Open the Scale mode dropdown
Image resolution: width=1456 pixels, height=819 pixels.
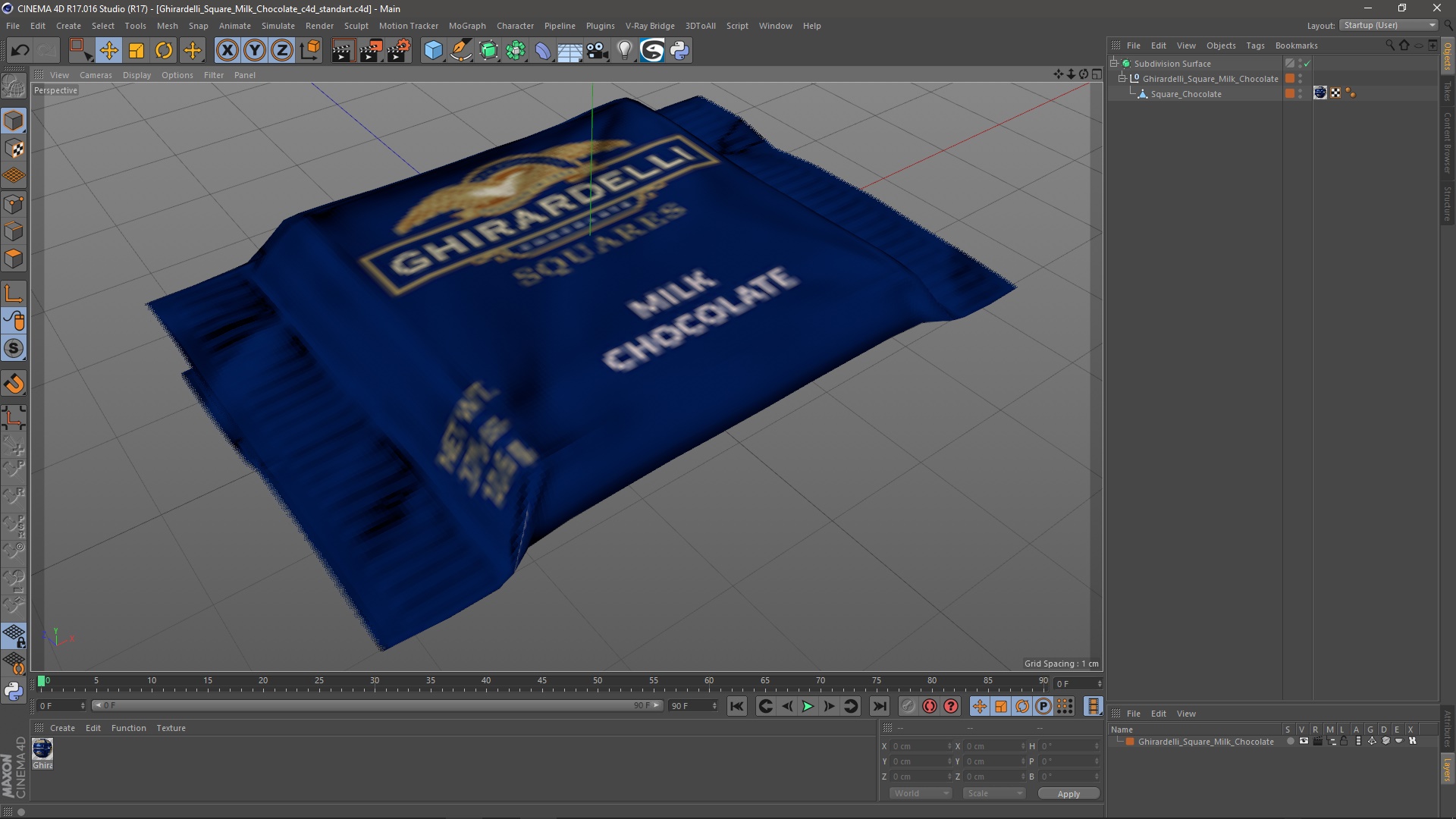(993, 793)
